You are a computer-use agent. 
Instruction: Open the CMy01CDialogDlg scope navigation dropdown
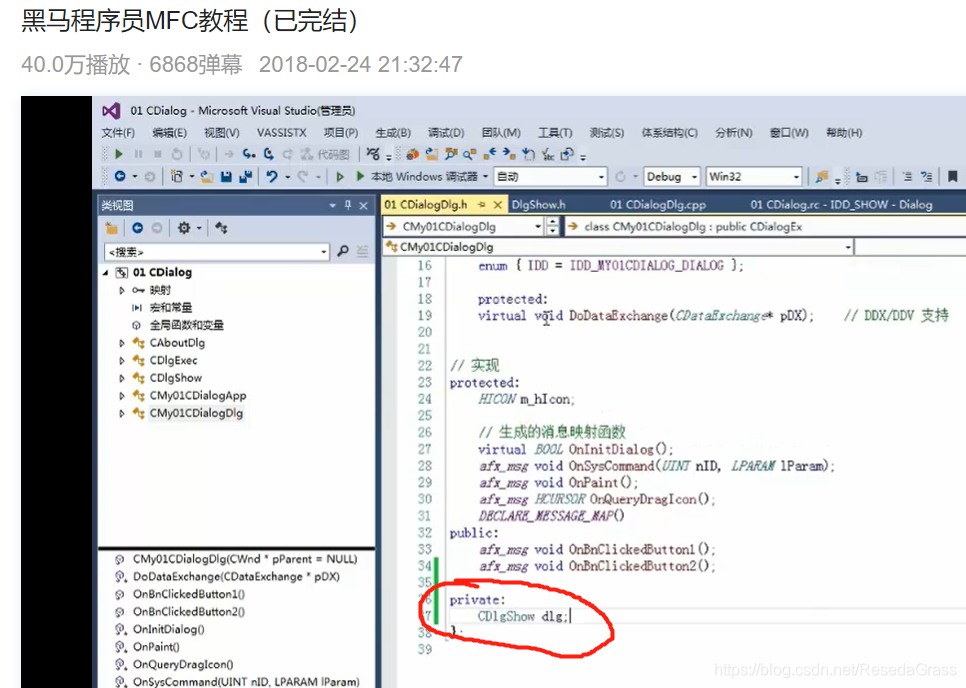pyautogui.click(x=463, y=227)
